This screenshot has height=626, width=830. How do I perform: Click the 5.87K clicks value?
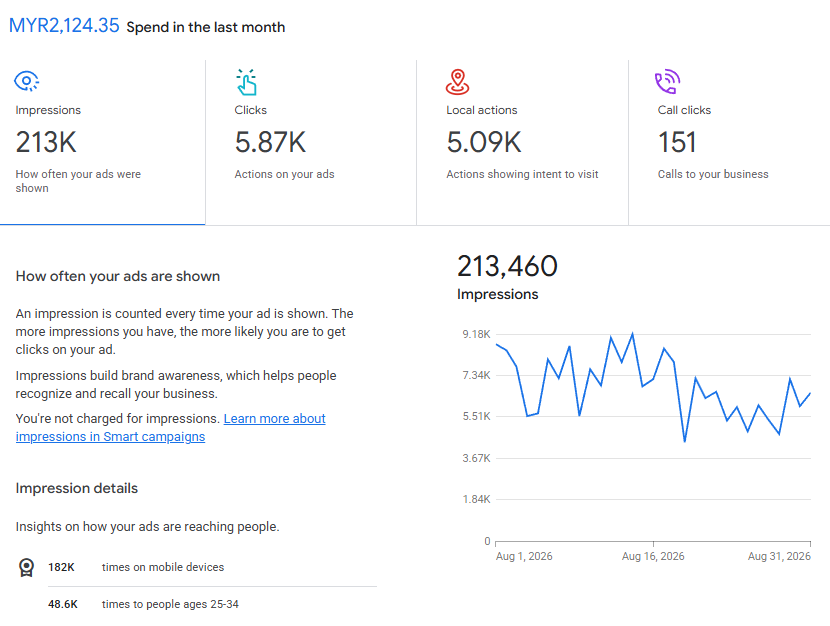point(270,142)
